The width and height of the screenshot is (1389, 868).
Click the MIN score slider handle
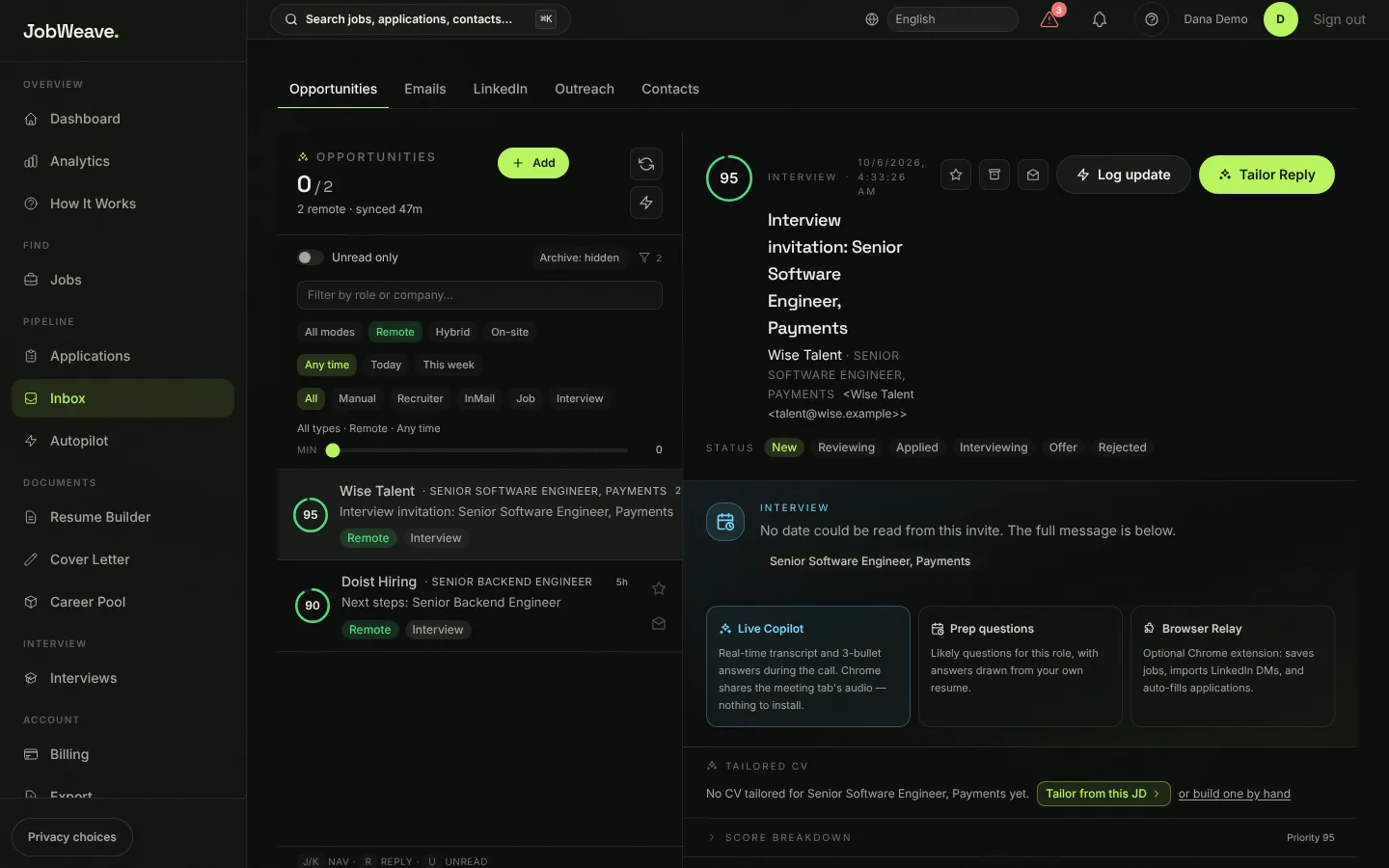333,450
